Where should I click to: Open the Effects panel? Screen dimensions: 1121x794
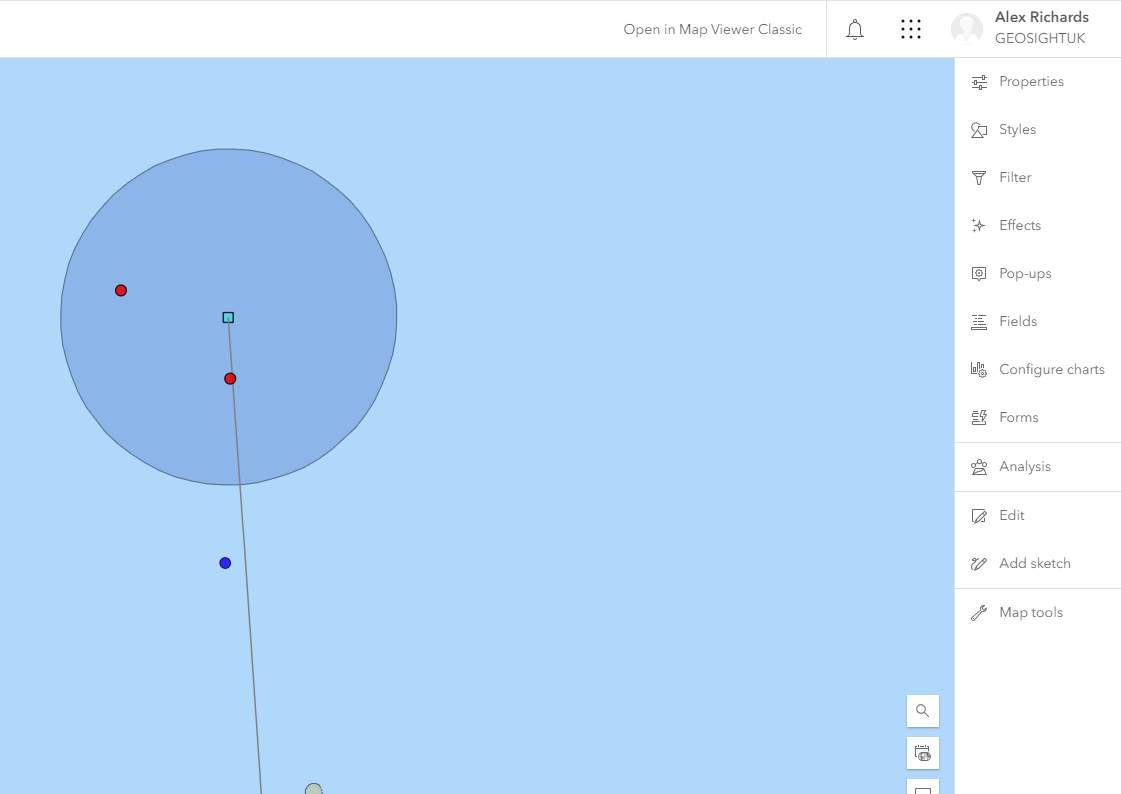tap(1018, 225)
